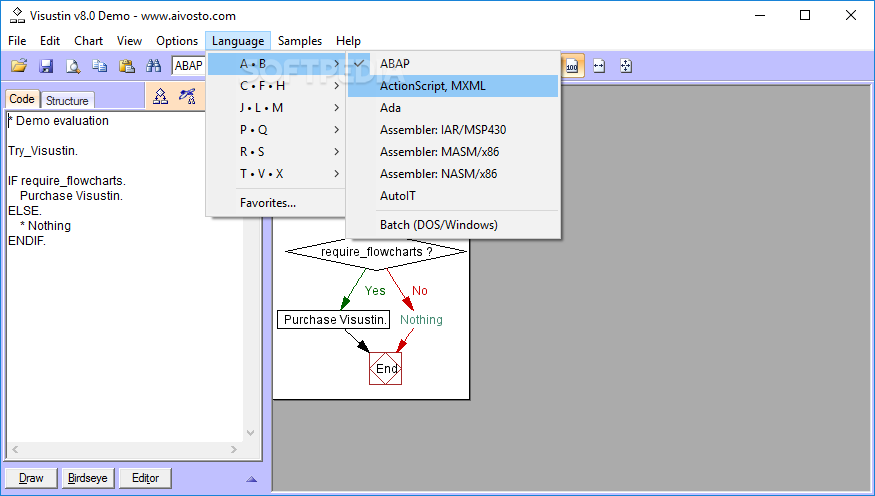Expand the T • V • X submenu
The image size is (875, 496).
point(276,174)
